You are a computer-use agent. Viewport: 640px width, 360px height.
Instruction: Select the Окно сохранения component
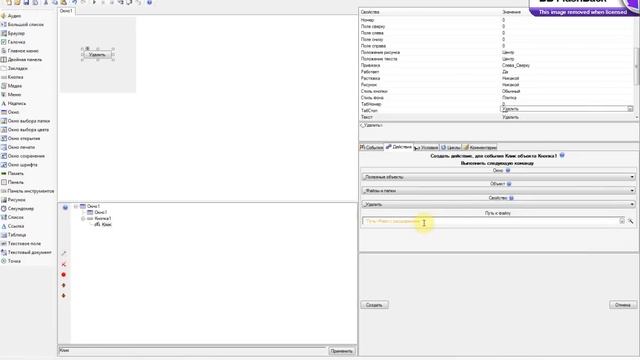coord(23,156)
